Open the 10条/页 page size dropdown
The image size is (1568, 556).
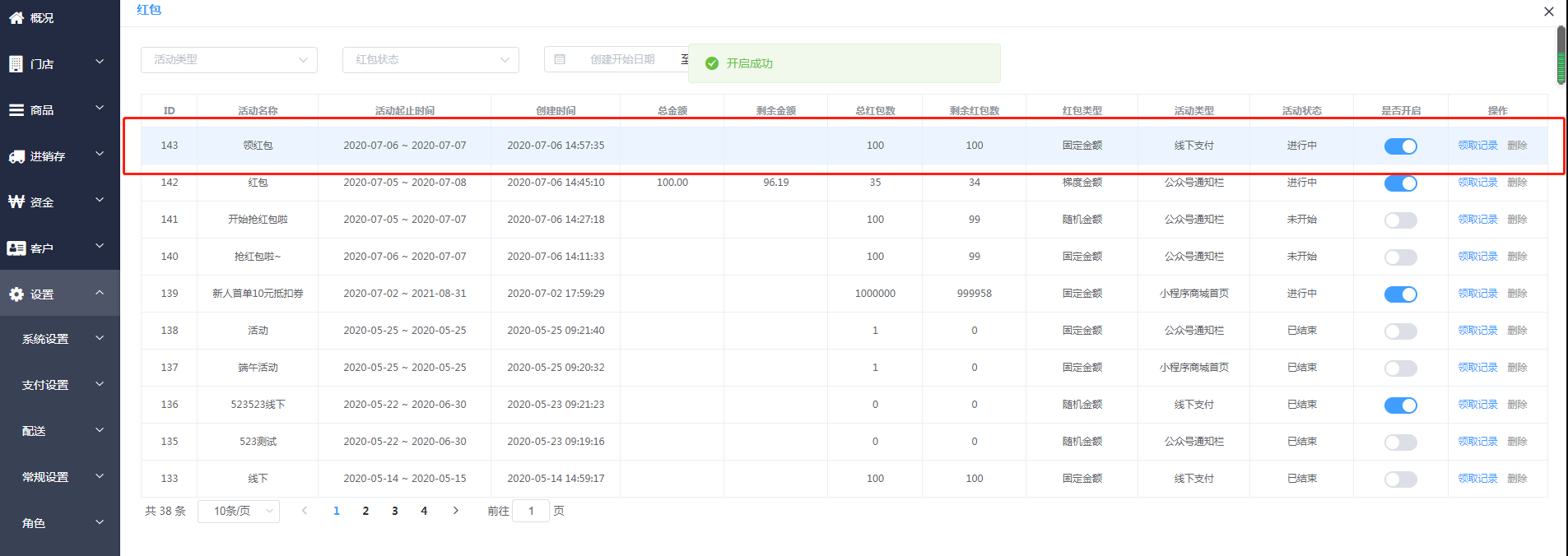[x=239, y=512]
